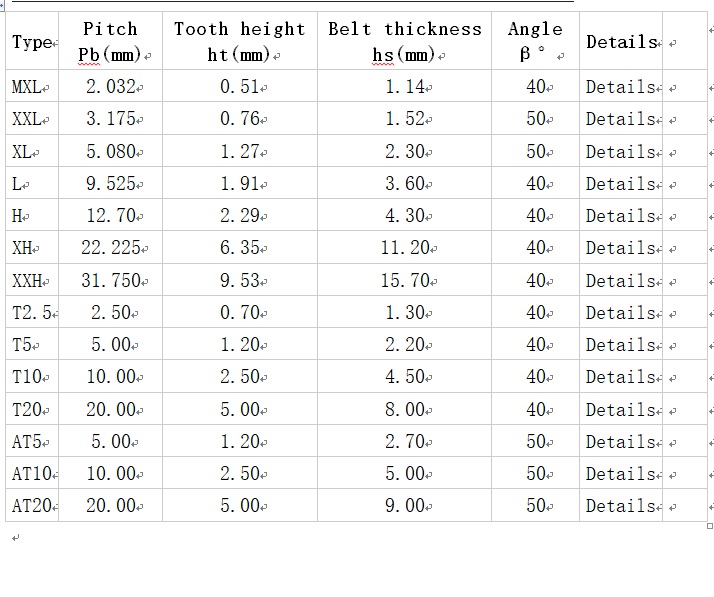Open Details link in AT5 row
Viewport: 714px width, 597px height.
pos(619,442)
